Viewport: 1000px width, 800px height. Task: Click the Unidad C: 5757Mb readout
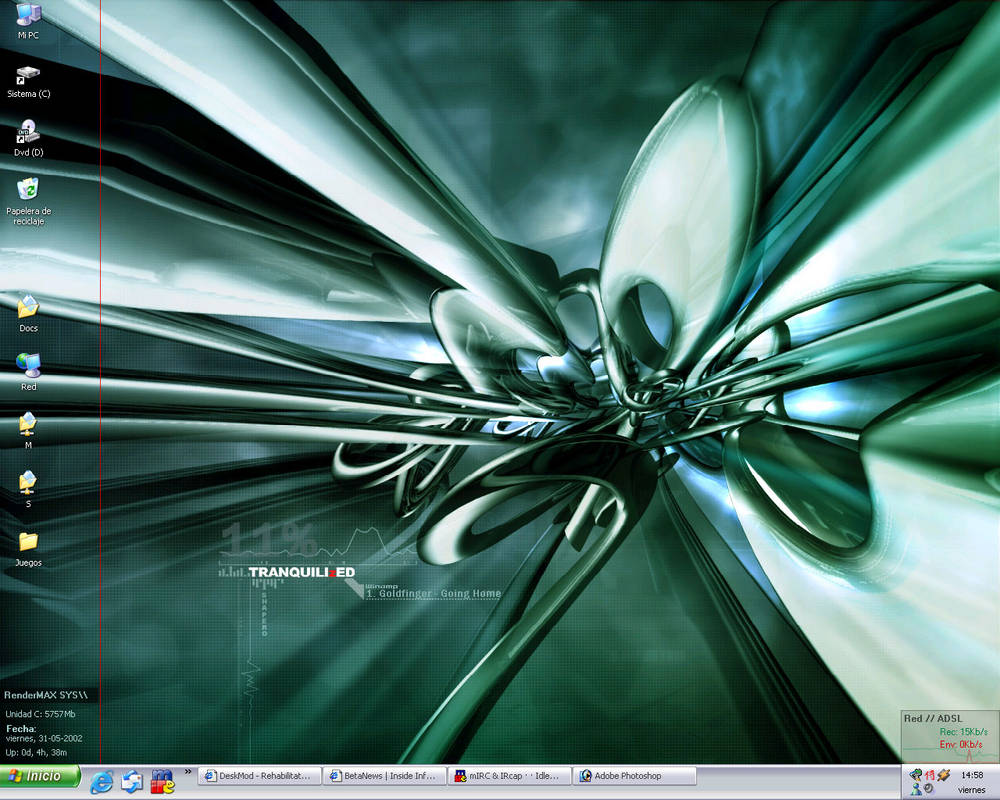pos(40,714)
